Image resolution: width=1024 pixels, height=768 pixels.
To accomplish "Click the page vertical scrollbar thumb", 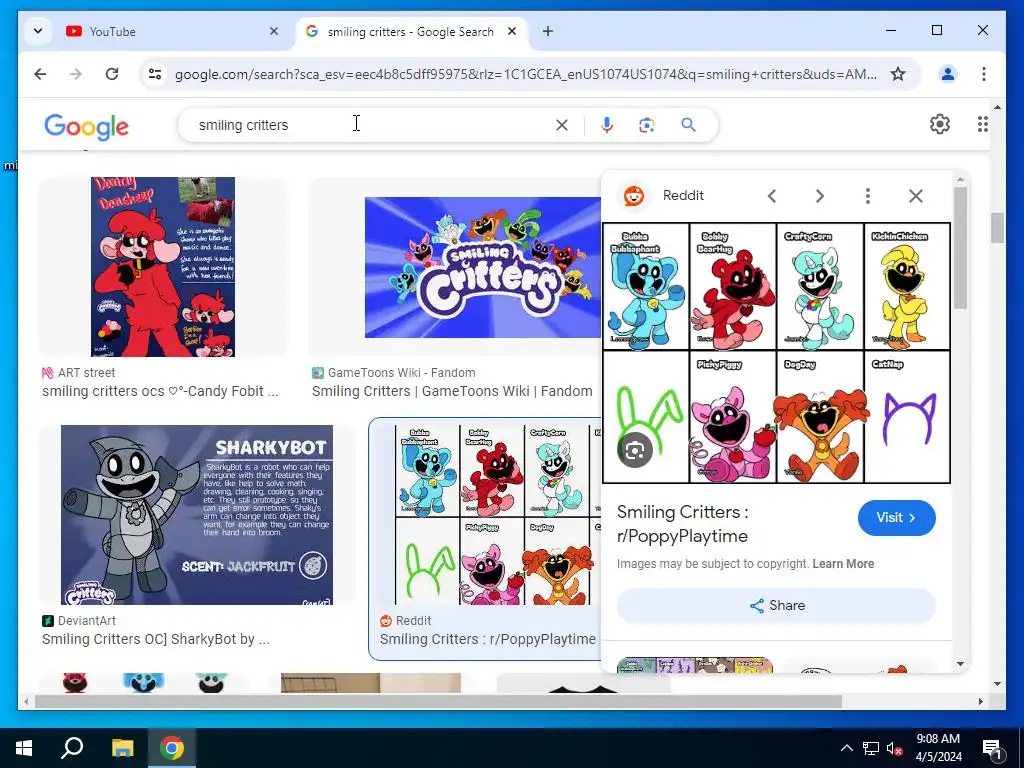I will (x=997, y=228).
